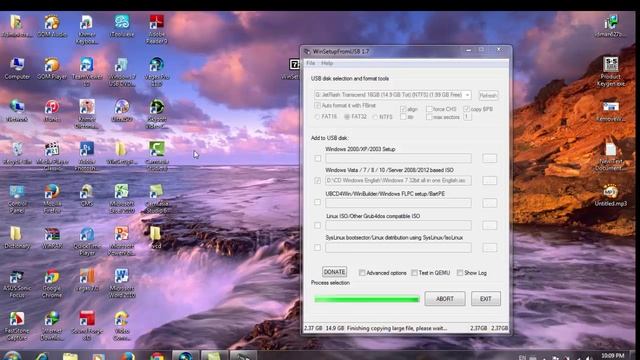Check the Linux ISO/Grub4dos compatible ISO checkbox
Screen dimensions: 640x360
tap(318, 225)
